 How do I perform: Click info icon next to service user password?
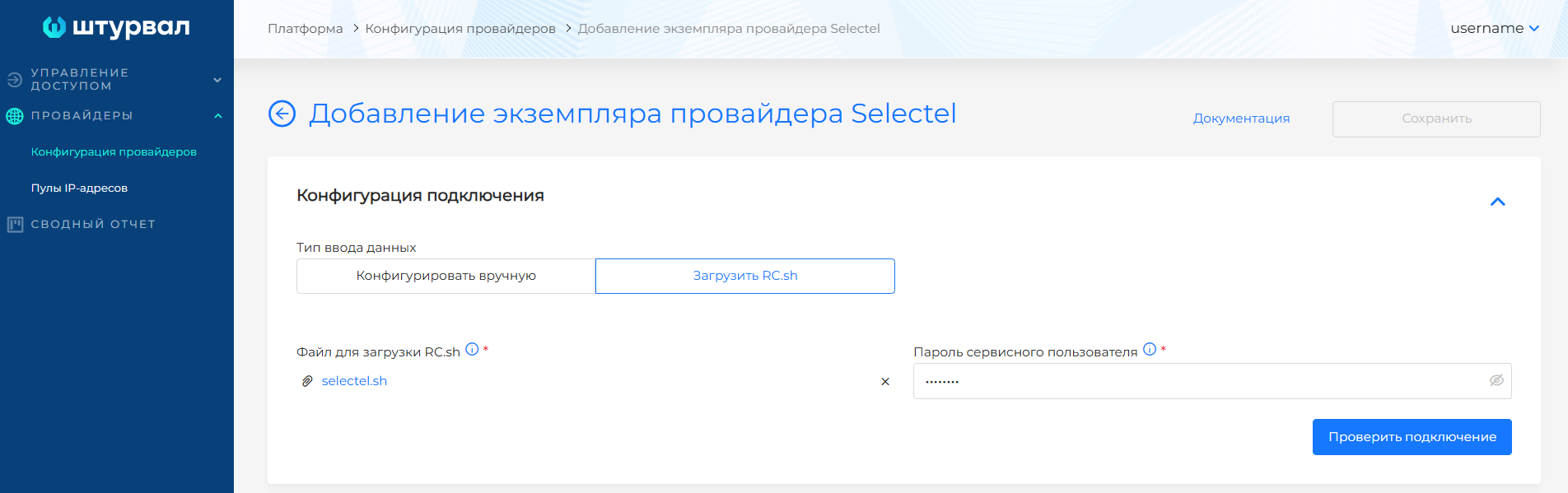tap(1150, 349)
